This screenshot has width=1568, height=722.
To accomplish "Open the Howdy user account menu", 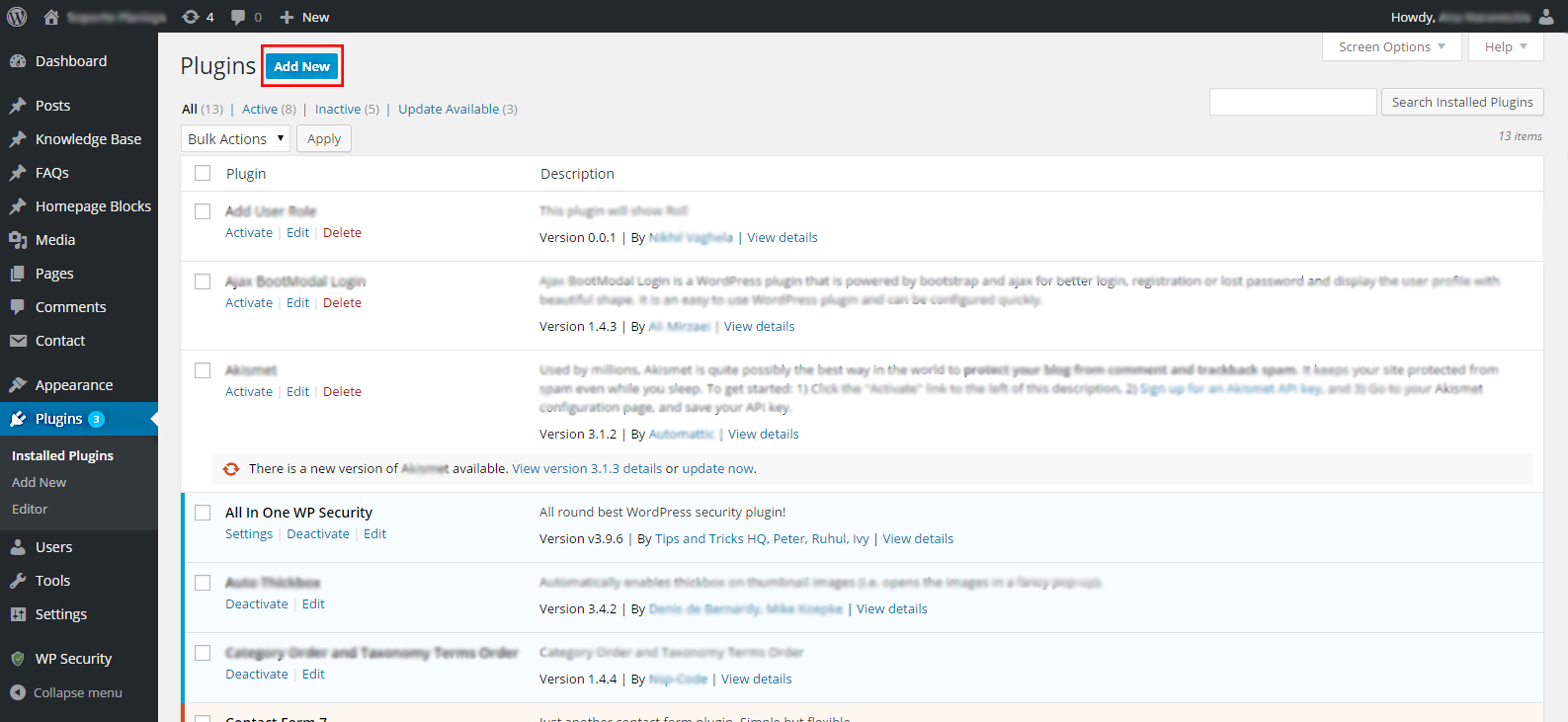I will [1472, 17].
